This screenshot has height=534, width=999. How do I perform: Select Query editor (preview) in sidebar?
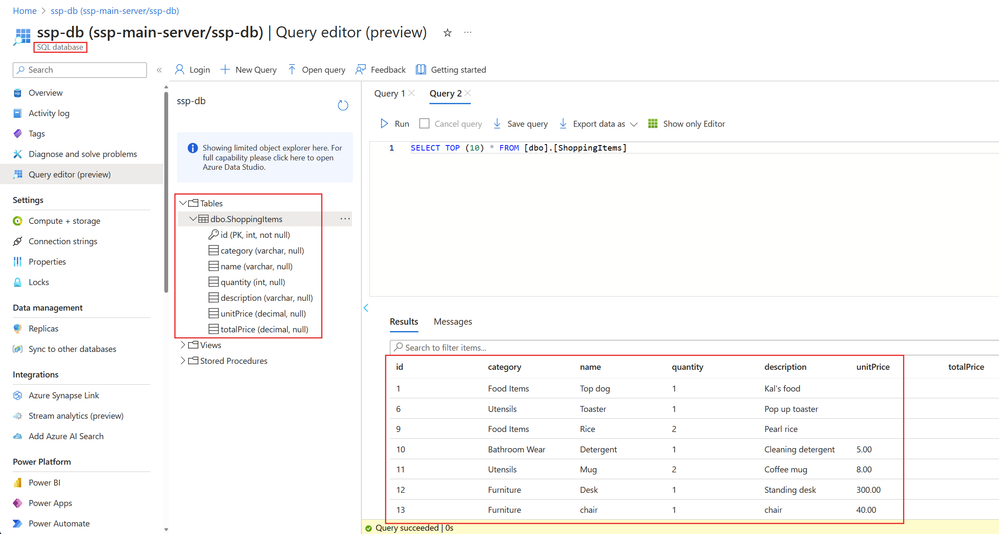click(82, 175)
